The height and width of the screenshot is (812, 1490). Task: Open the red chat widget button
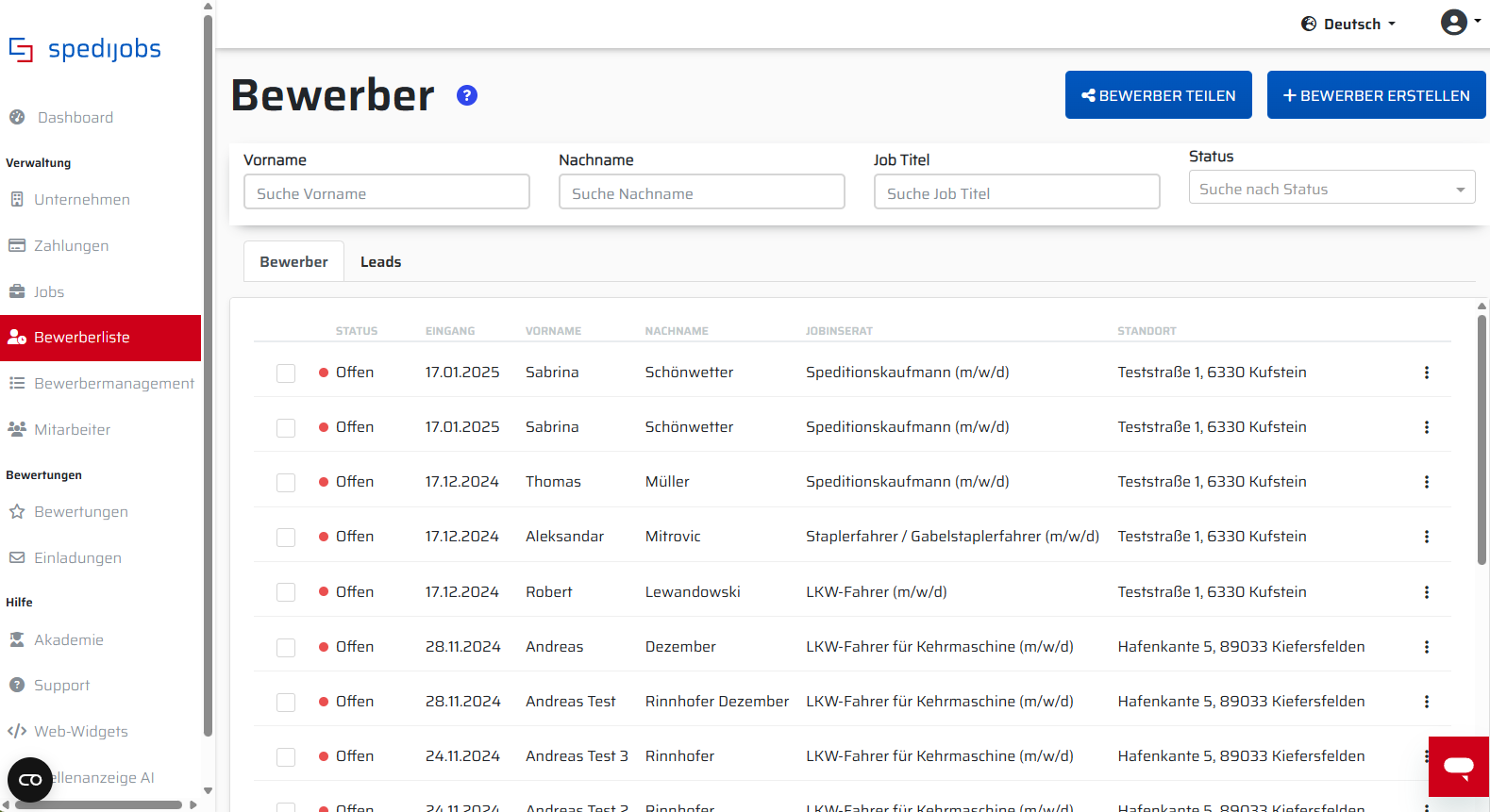coord(1459,767)
